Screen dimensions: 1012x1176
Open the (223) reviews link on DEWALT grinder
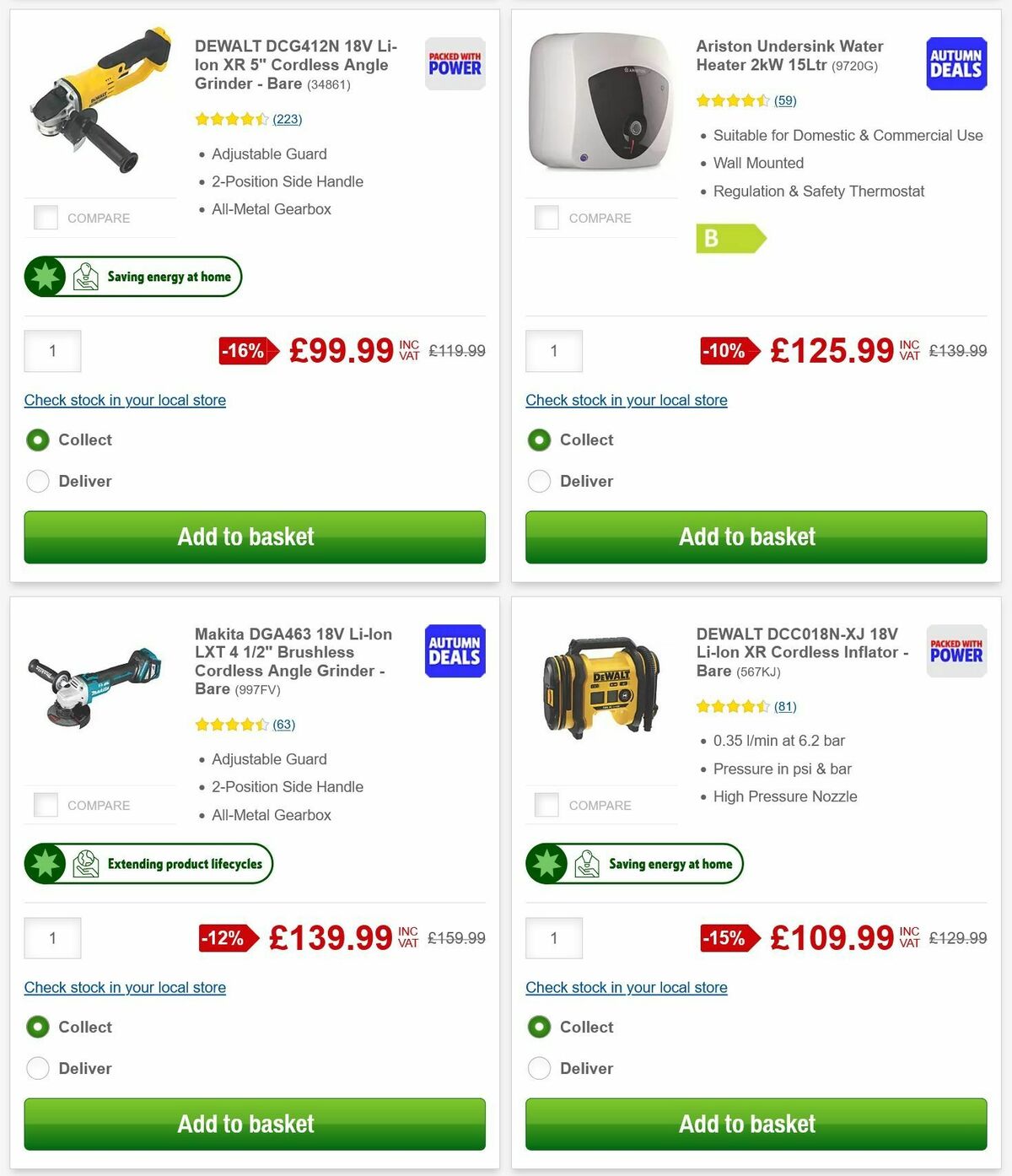[288, 119]
